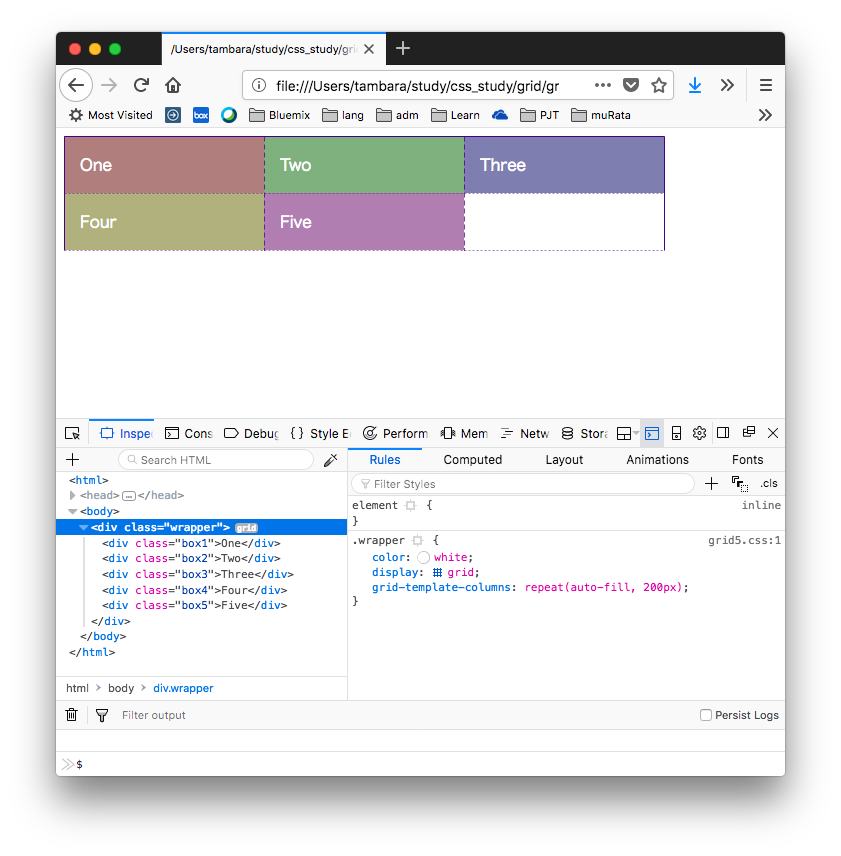Image resolution: width=841 pixels, height=856 pixels.
Task: Bookmark this page with the star
Action: [x=659, y=85]
